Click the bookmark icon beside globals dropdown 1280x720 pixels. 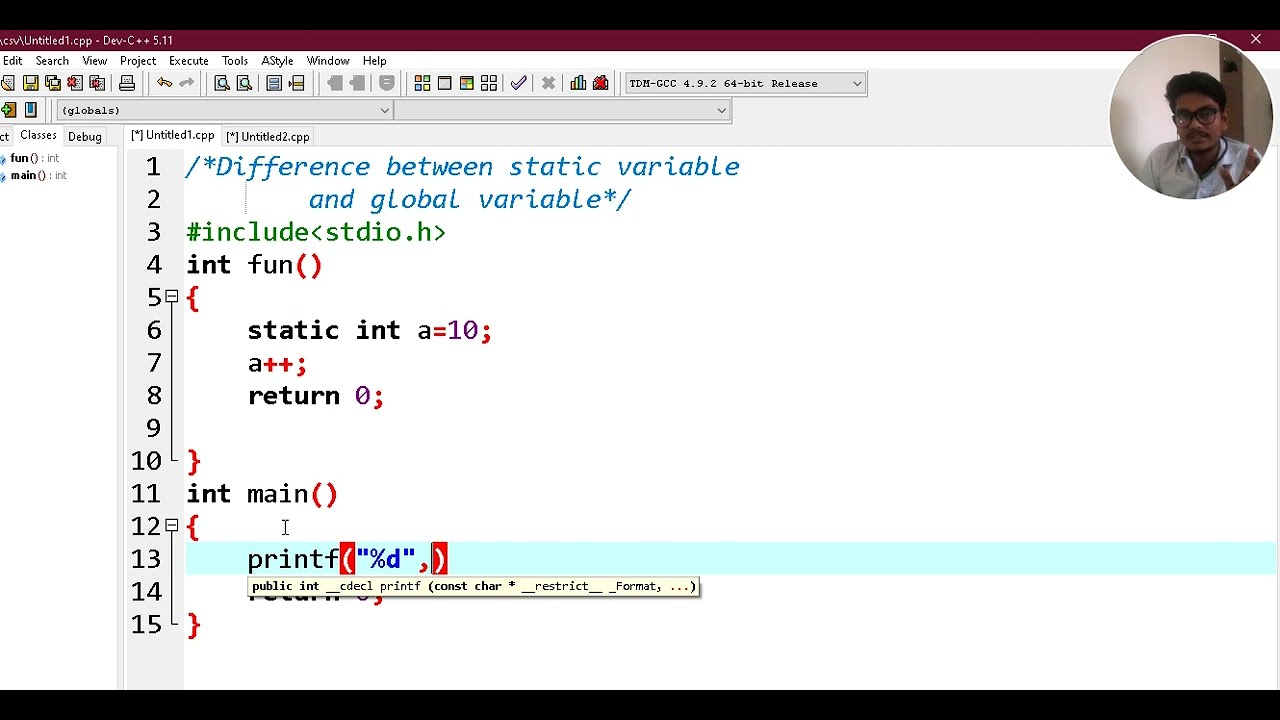pyautogui.click(x=31, y=110)
